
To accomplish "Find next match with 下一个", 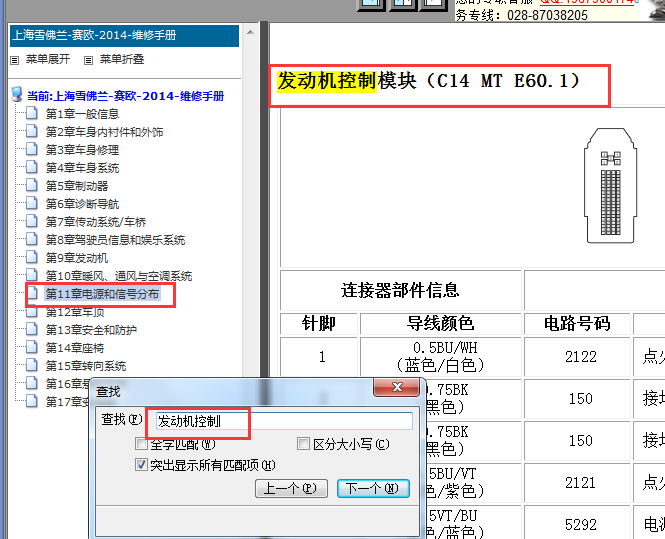I will (373, 489).
